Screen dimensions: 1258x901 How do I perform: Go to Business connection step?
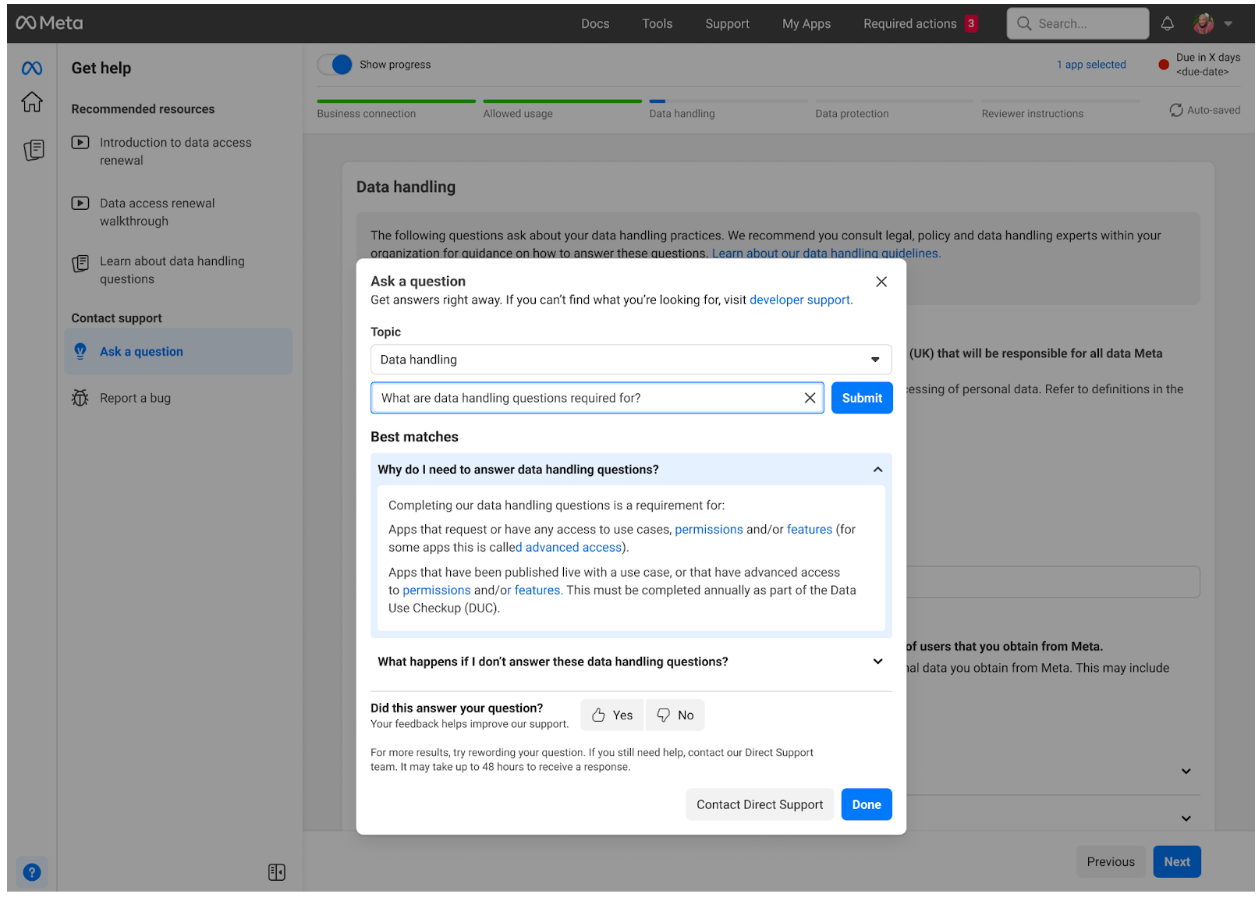(x=366, y=114)
